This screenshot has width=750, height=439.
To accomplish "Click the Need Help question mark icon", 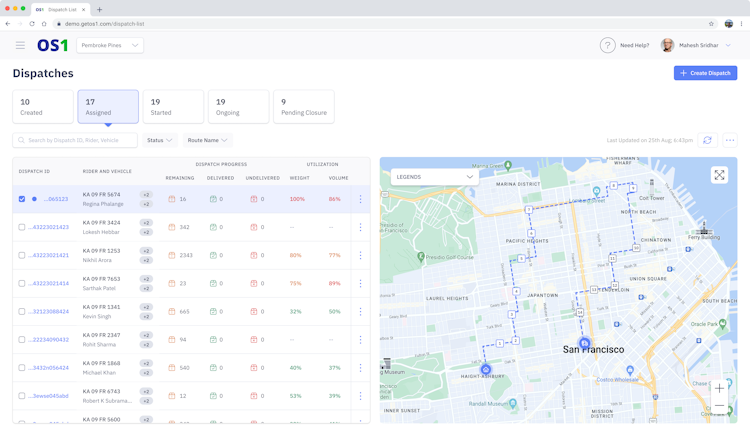I will point(607,45).
